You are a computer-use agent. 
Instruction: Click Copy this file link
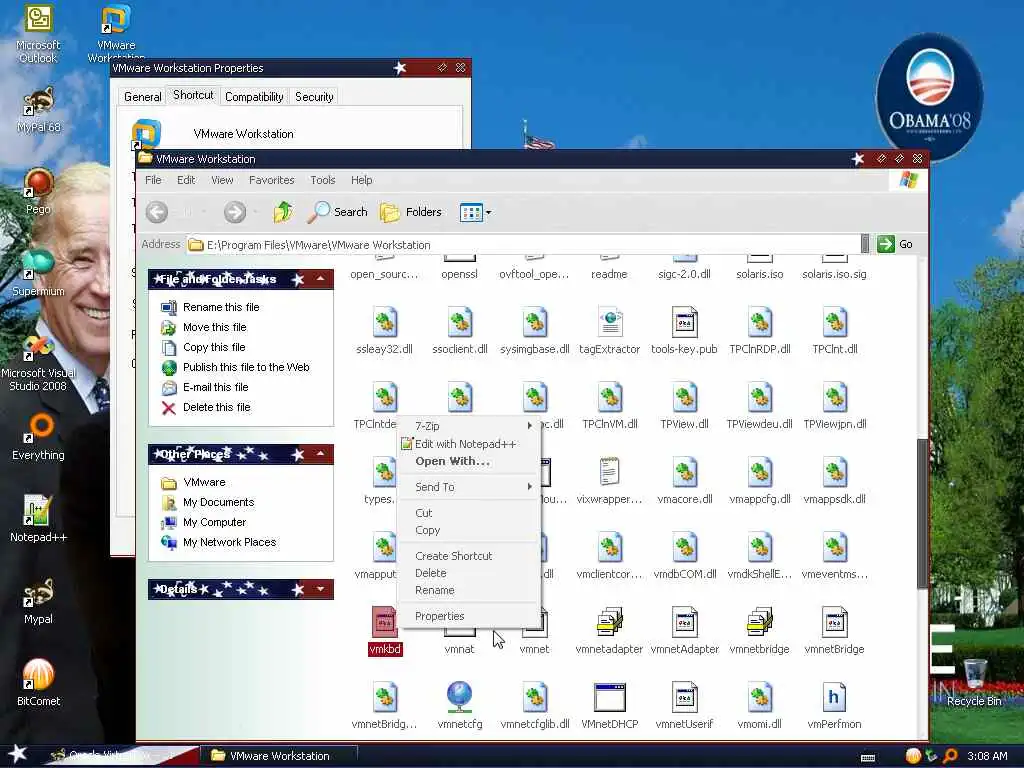[x=214, y=347]
